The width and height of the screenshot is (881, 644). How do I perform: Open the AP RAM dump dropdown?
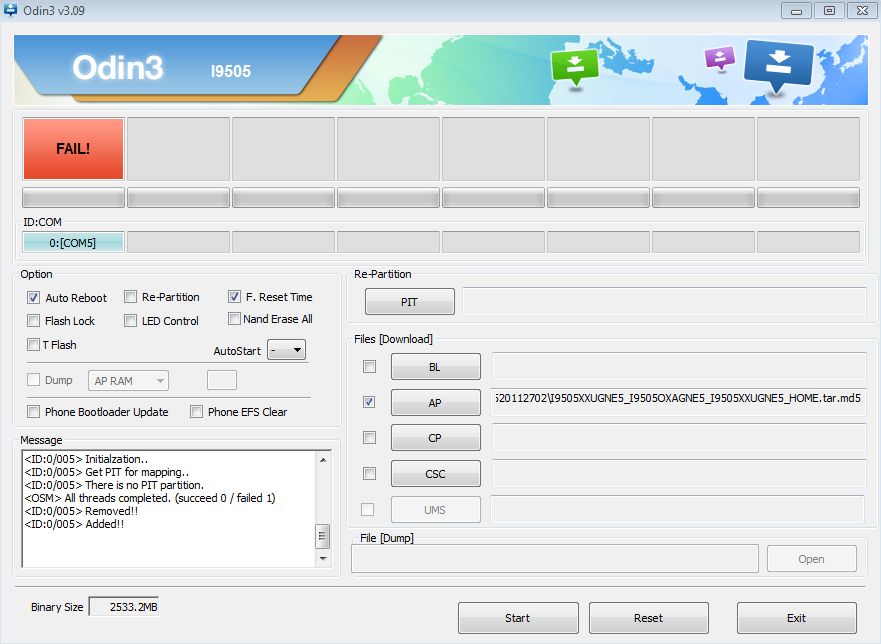coord(128,380)
